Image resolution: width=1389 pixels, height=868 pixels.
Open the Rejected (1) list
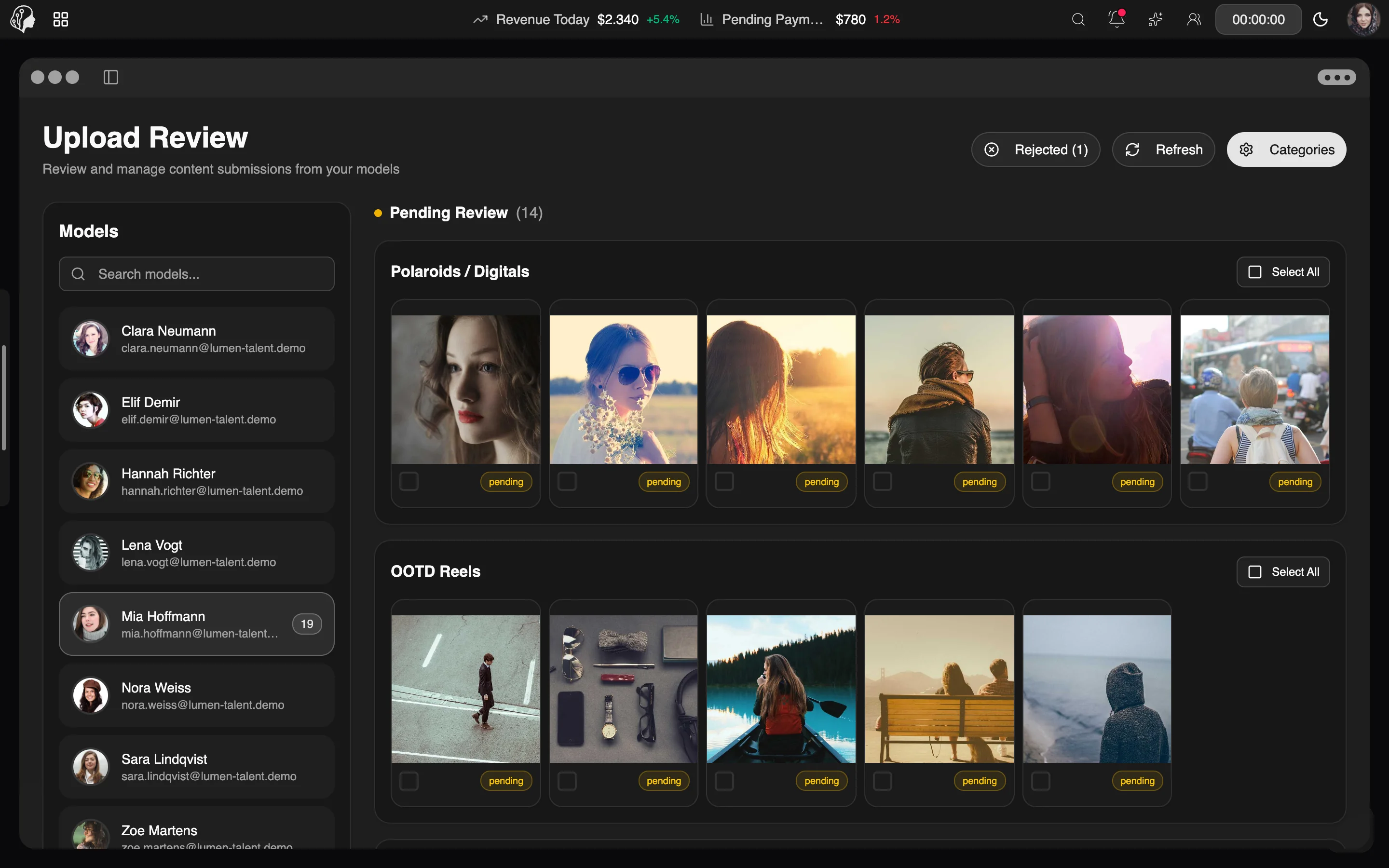coord(1035,150)
